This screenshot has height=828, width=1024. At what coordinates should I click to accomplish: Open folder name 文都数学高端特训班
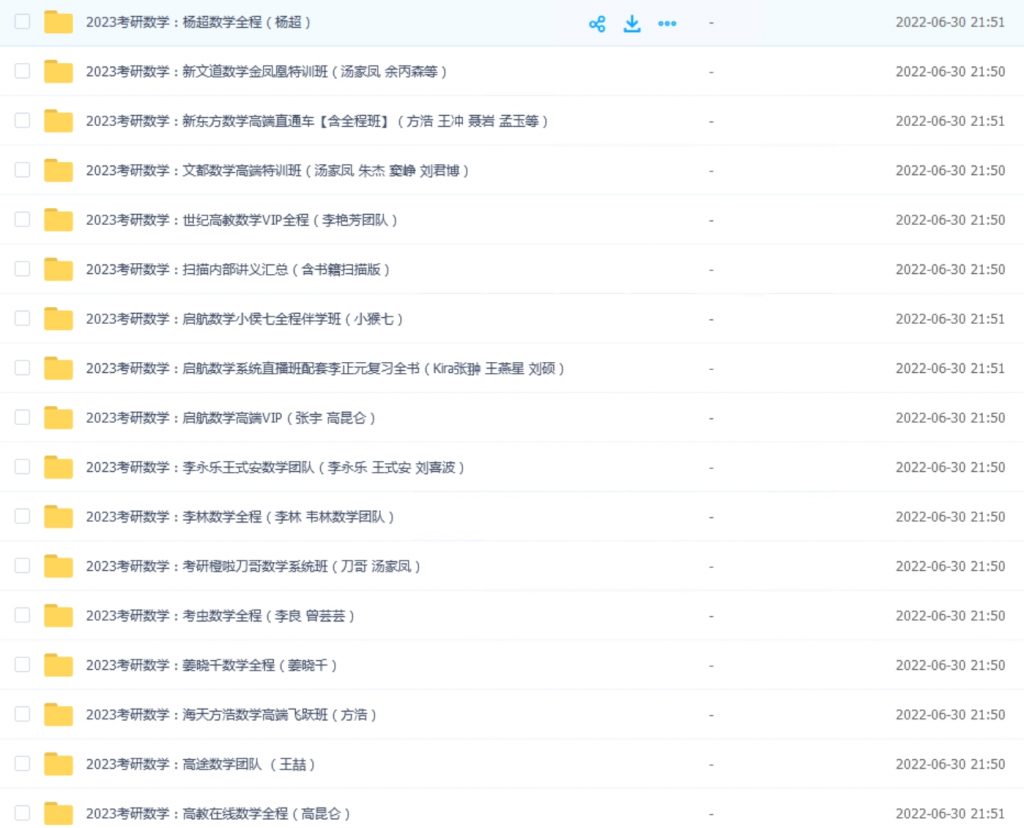click(x=278, y=171)
